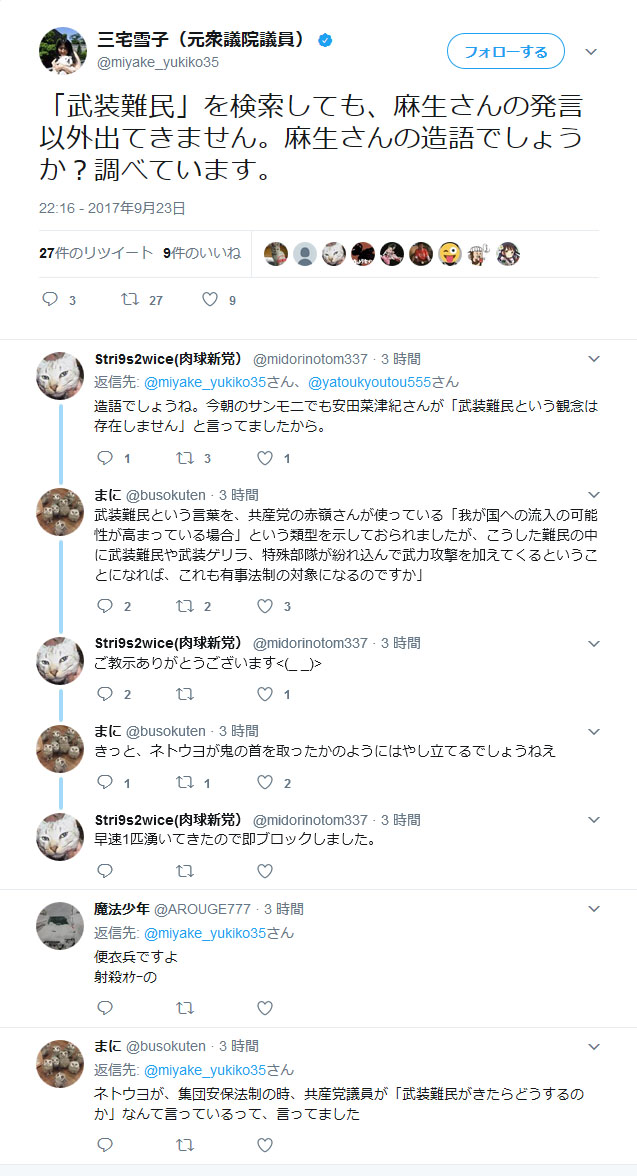This screenshot has height=1176, width=637.
Task: Like the 魔法少年 reply 便衣兵ですよ
Action: 265,1008
